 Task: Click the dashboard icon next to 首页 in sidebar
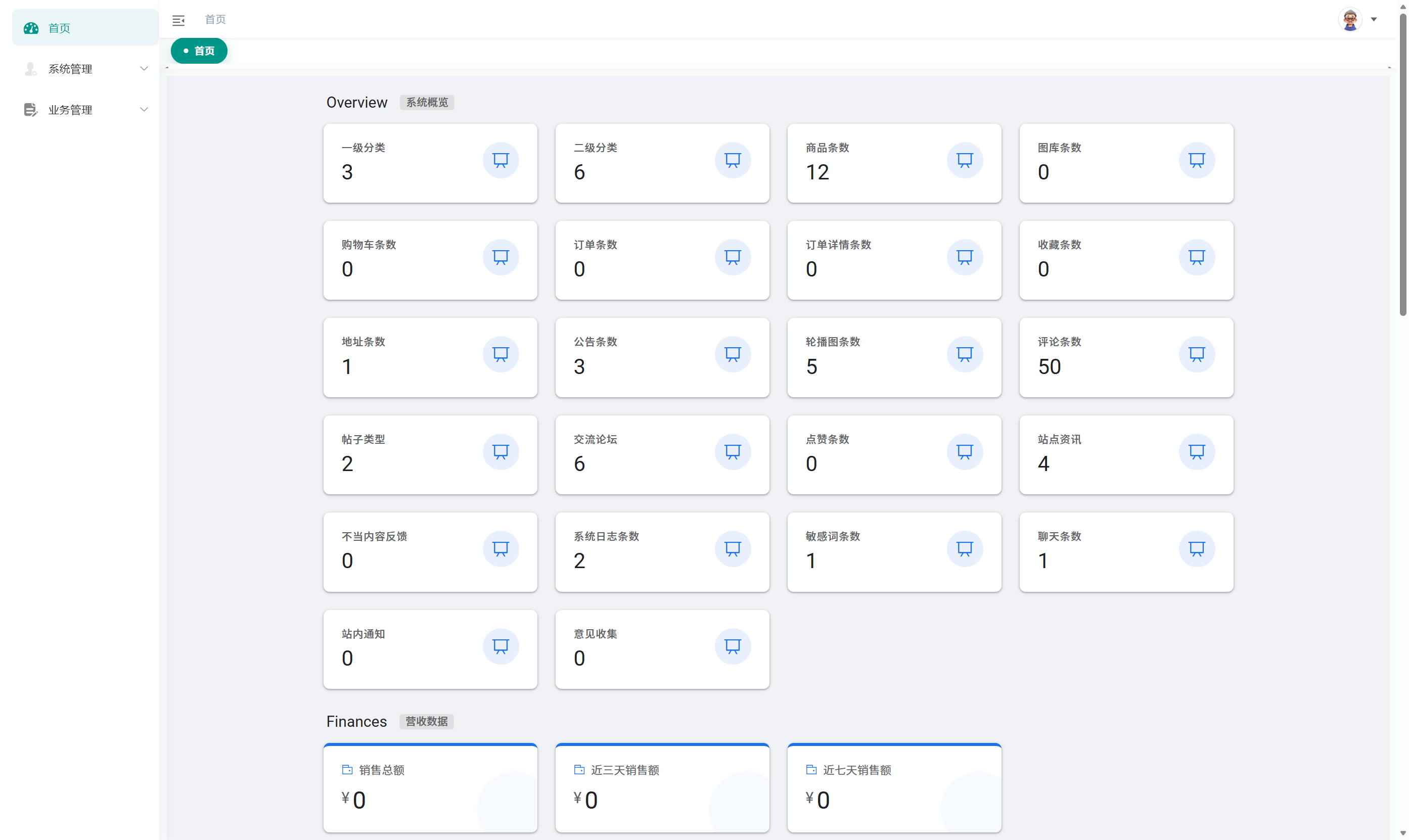point(31,28)
